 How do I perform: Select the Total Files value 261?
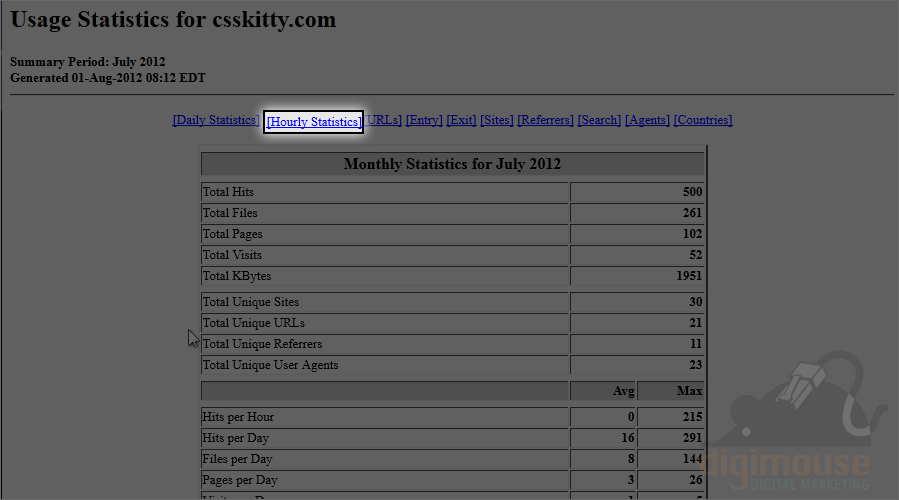pos(693,213)
